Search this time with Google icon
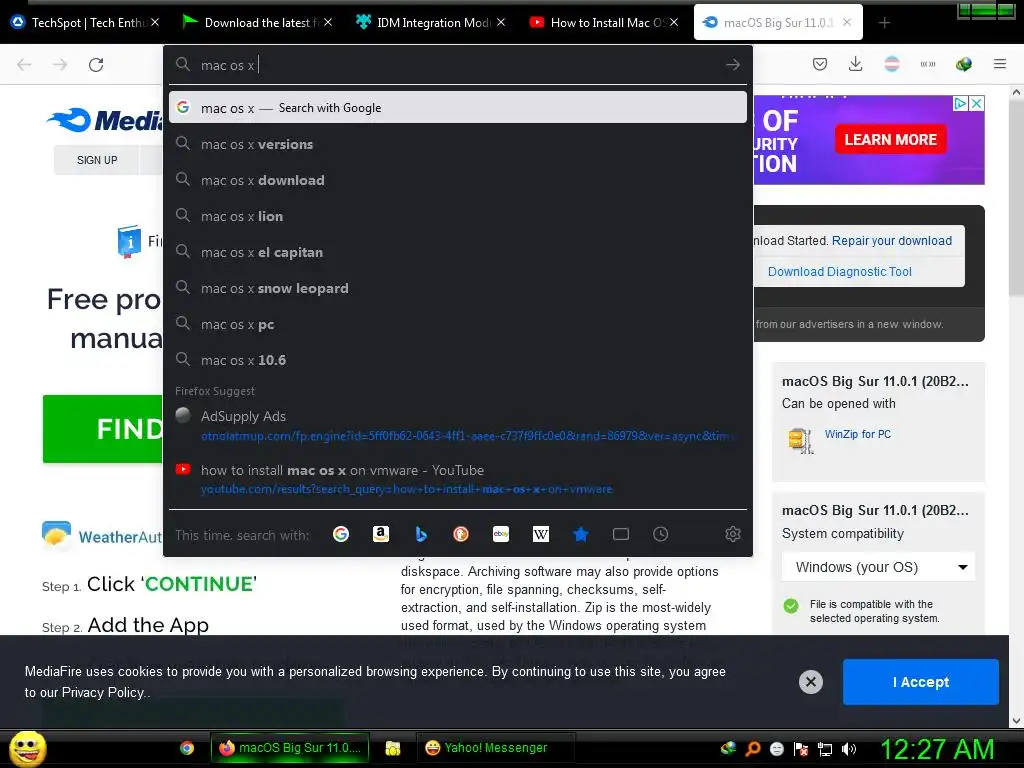The height and width of the screenshot is (768, 1024). coord(341,534)
